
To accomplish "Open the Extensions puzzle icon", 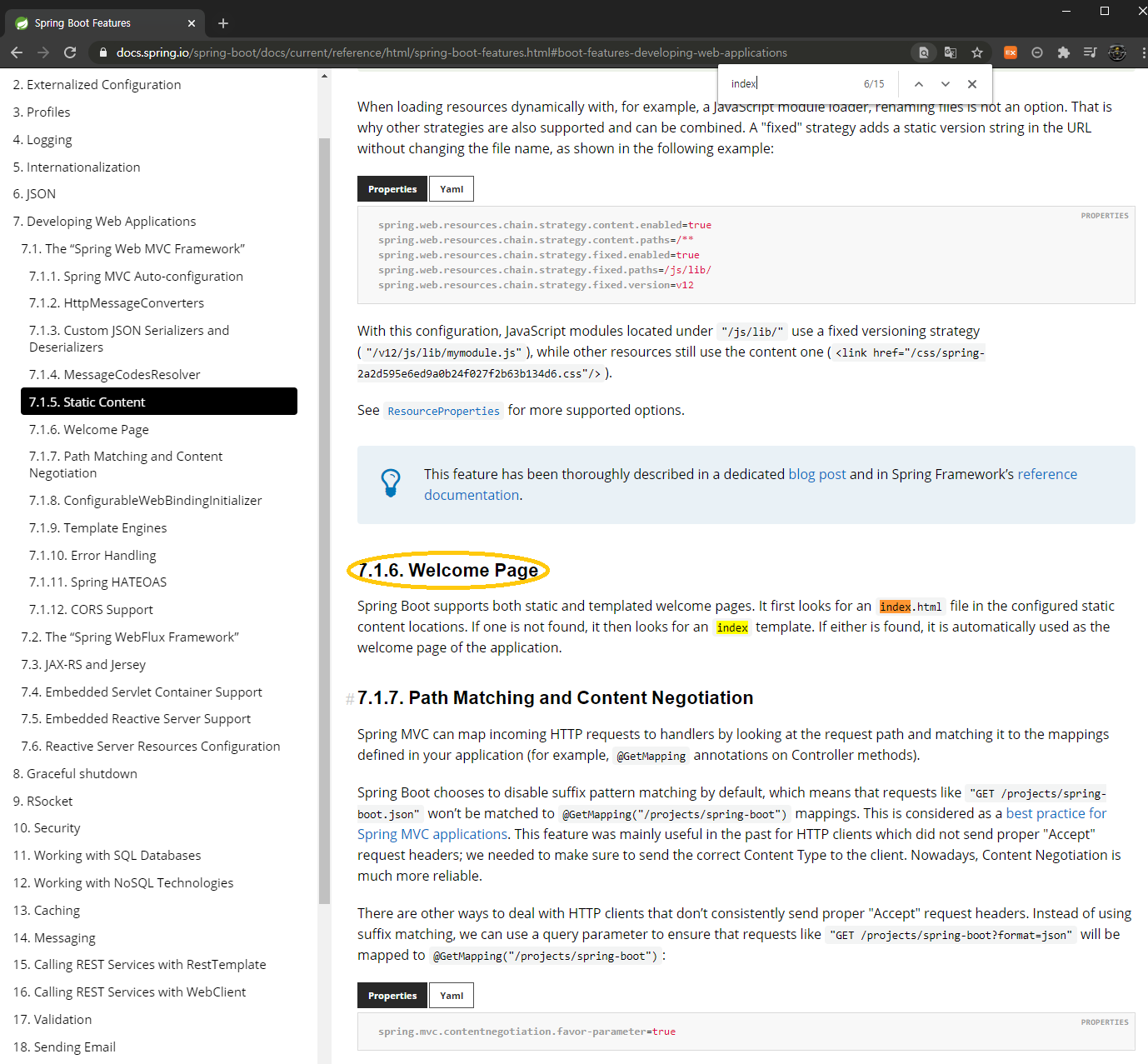I will click(1064, 52).
